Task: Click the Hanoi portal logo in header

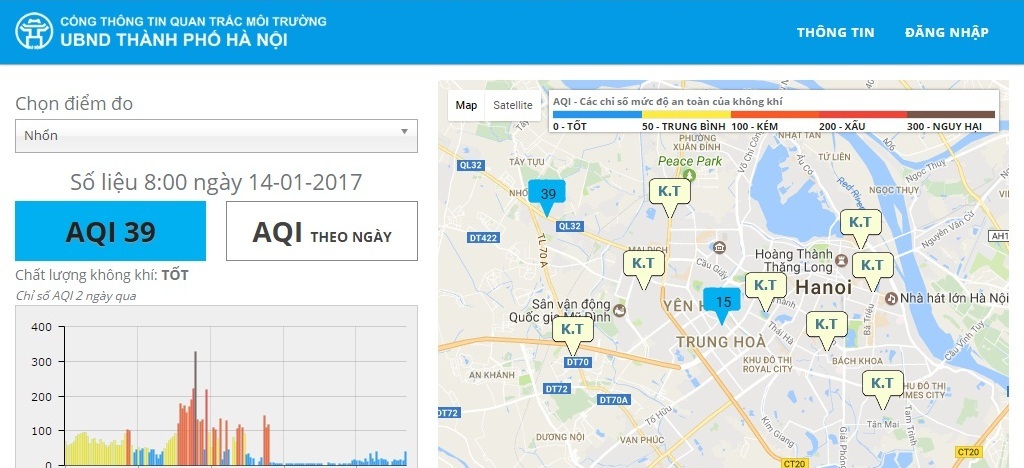Action: [x=33, y=32]
